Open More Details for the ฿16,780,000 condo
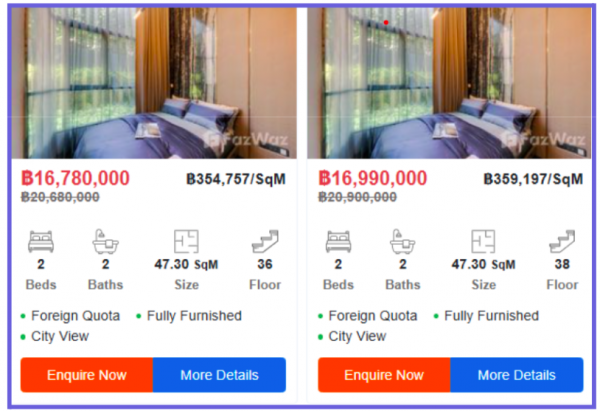The width and height of the screenshot is (600, 411). coord(219,375)
